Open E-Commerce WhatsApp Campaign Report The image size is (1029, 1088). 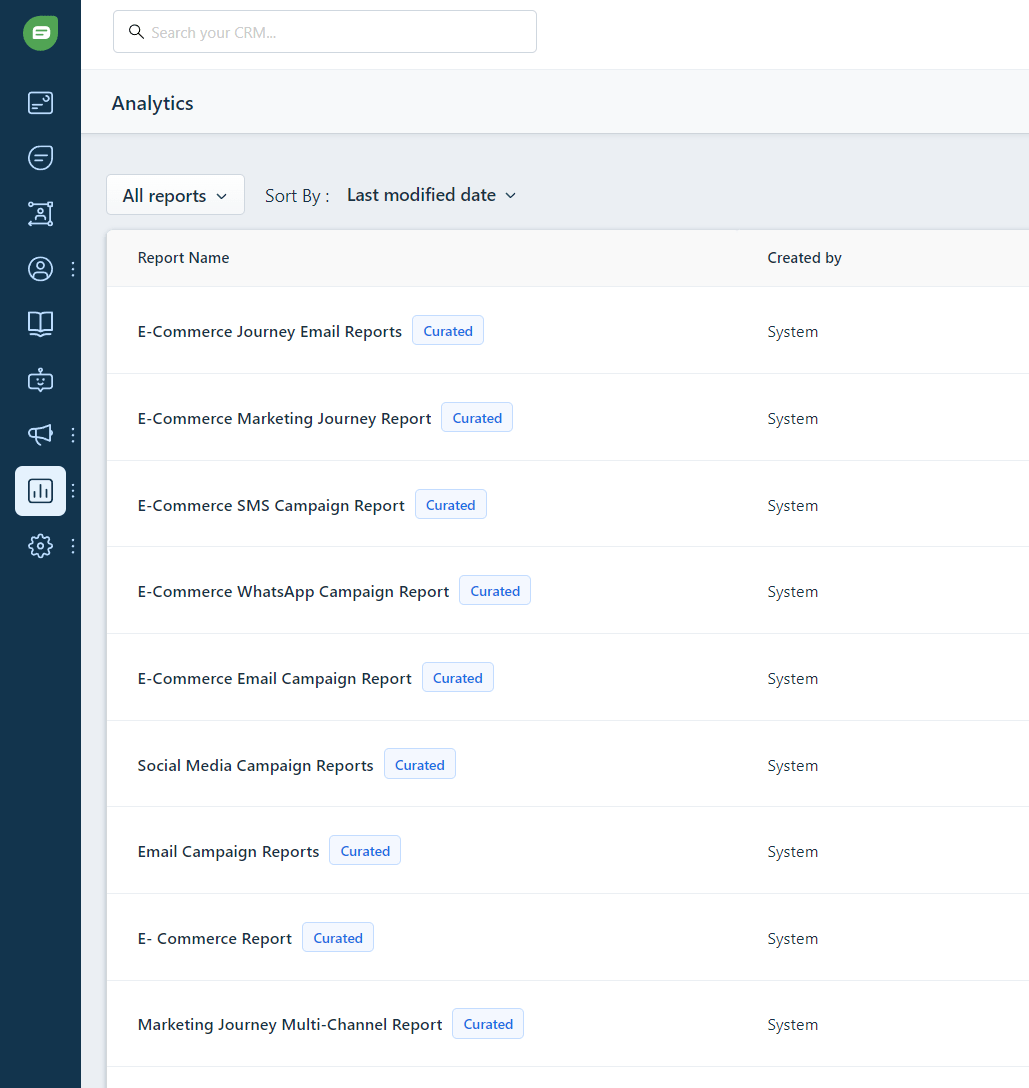click(x=293, y=592)
